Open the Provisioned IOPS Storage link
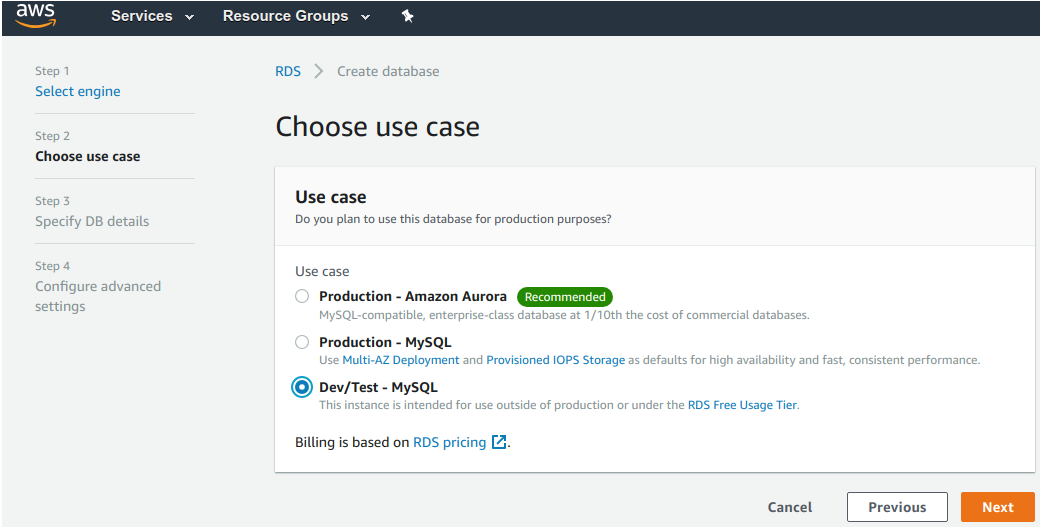The image size is (1040, 527). [556, 360]
